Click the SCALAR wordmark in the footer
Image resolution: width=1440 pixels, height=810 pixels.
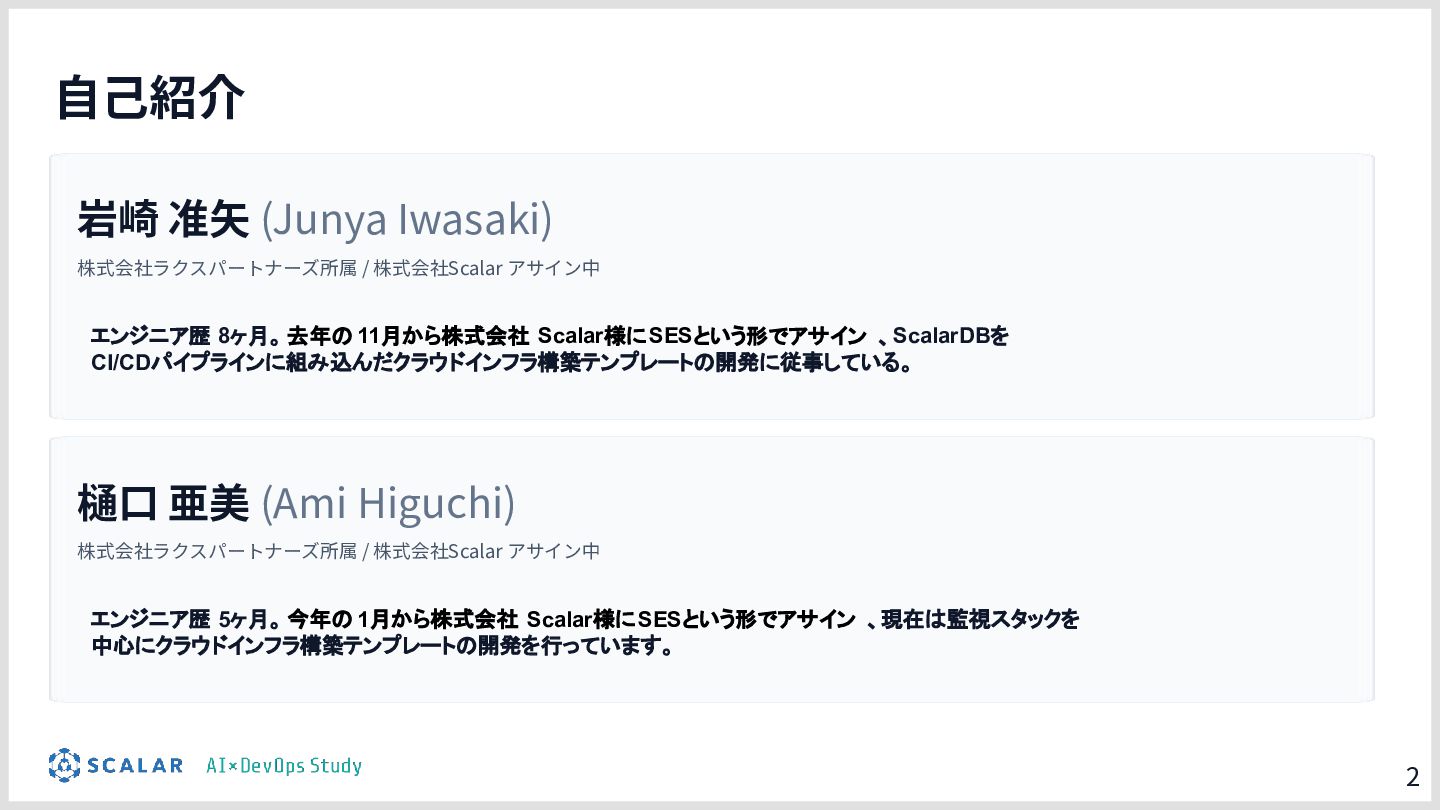[x=134, y=766]
